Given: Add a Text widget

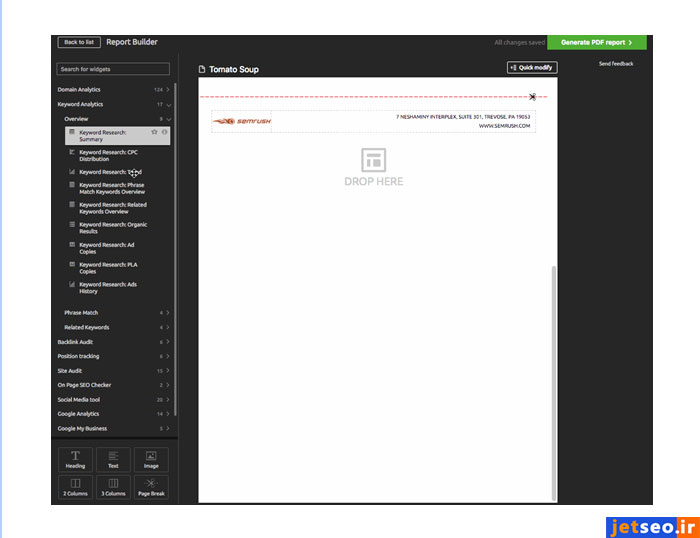Looking at the screenshot, I should pyautogui.click(x=113, y=459).
